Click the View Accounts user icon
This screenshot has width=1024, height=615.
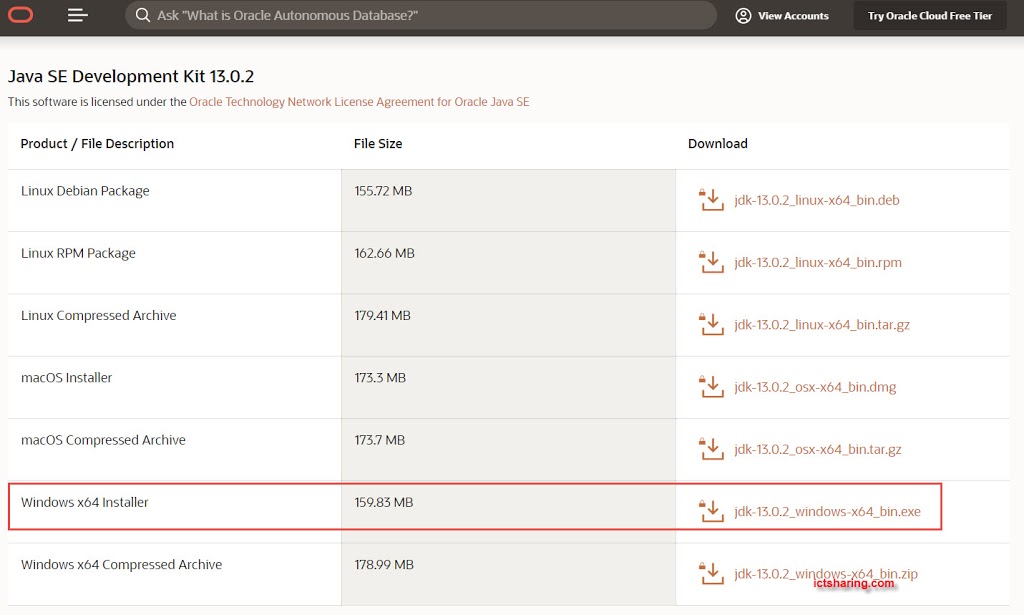(743, 16)
